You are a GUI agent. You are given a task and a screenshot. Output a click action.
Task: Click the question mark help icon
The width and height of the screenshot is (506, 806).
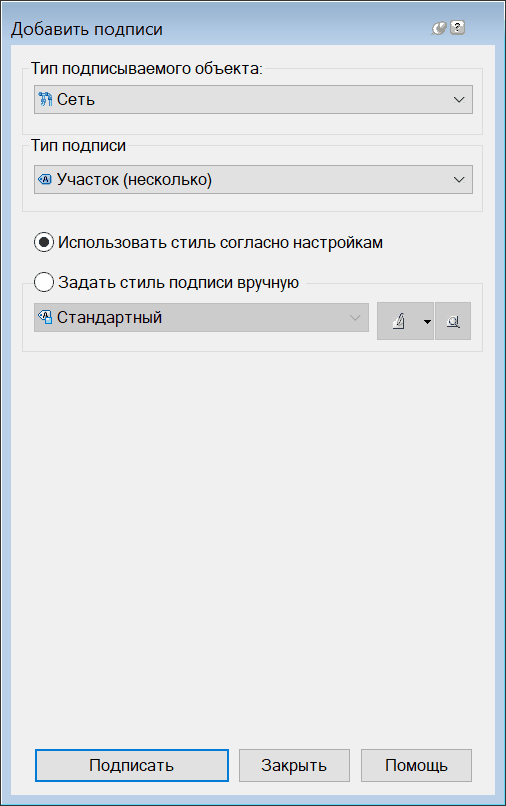458,28
